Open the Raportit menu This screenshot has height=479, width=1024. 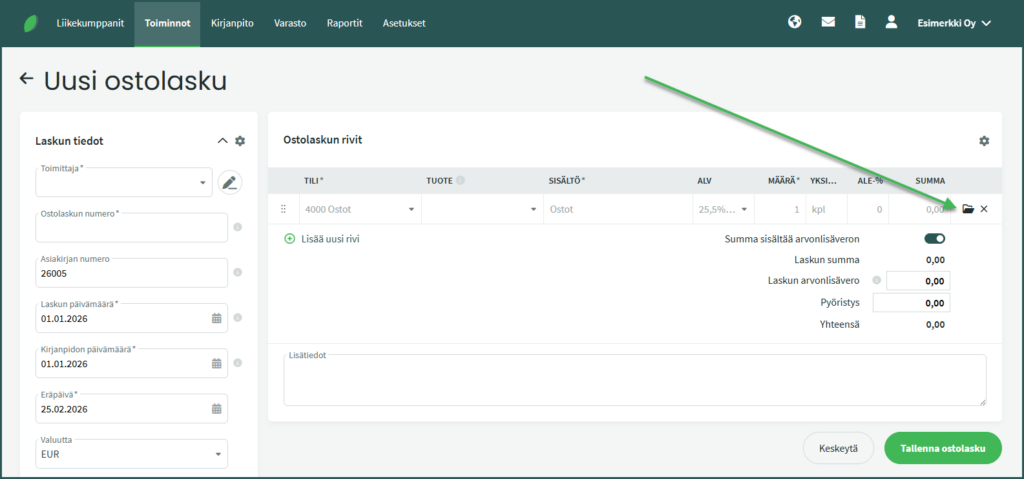click(x=344, y=23)
